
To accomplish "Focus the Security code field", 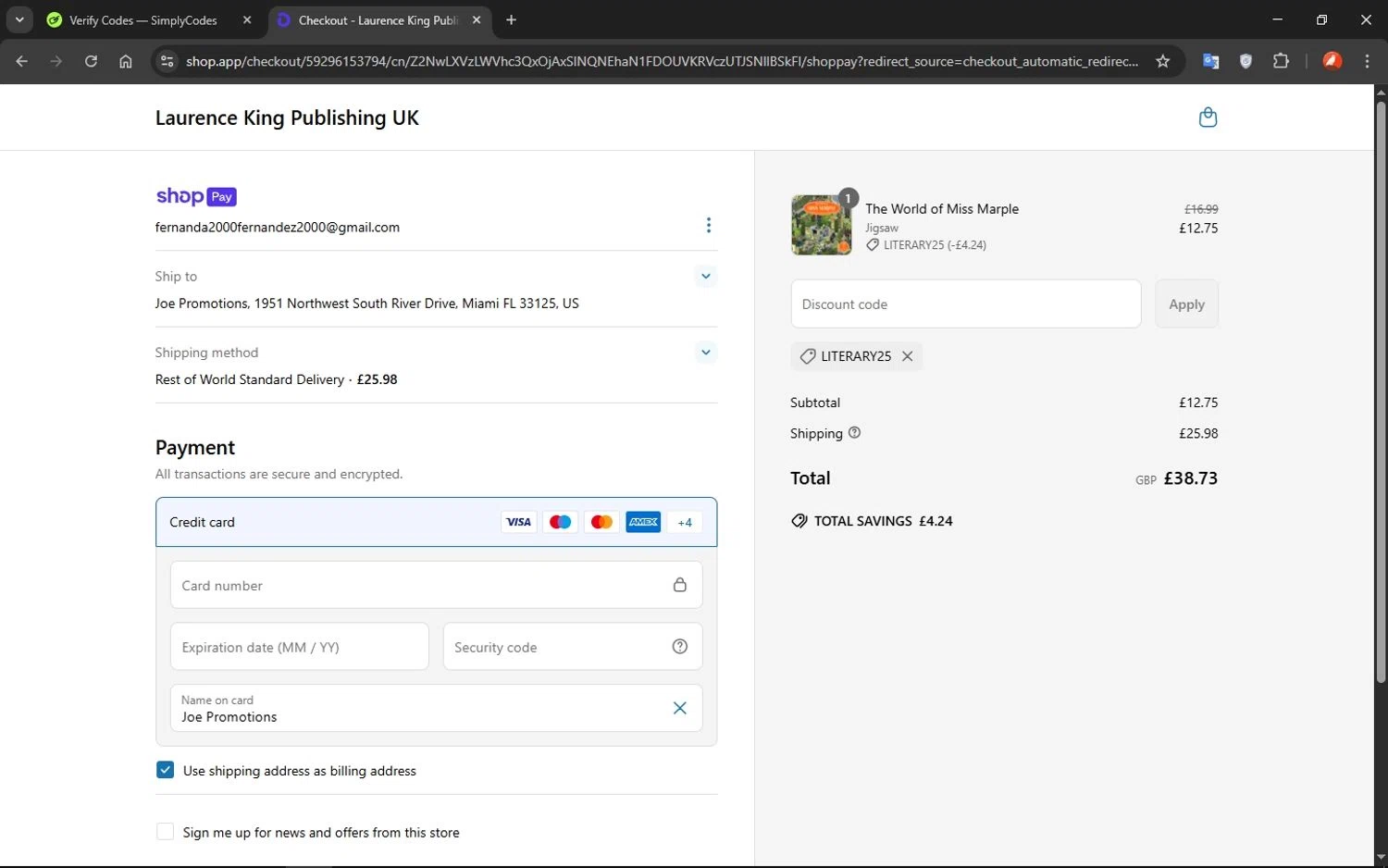I will 573,647.
